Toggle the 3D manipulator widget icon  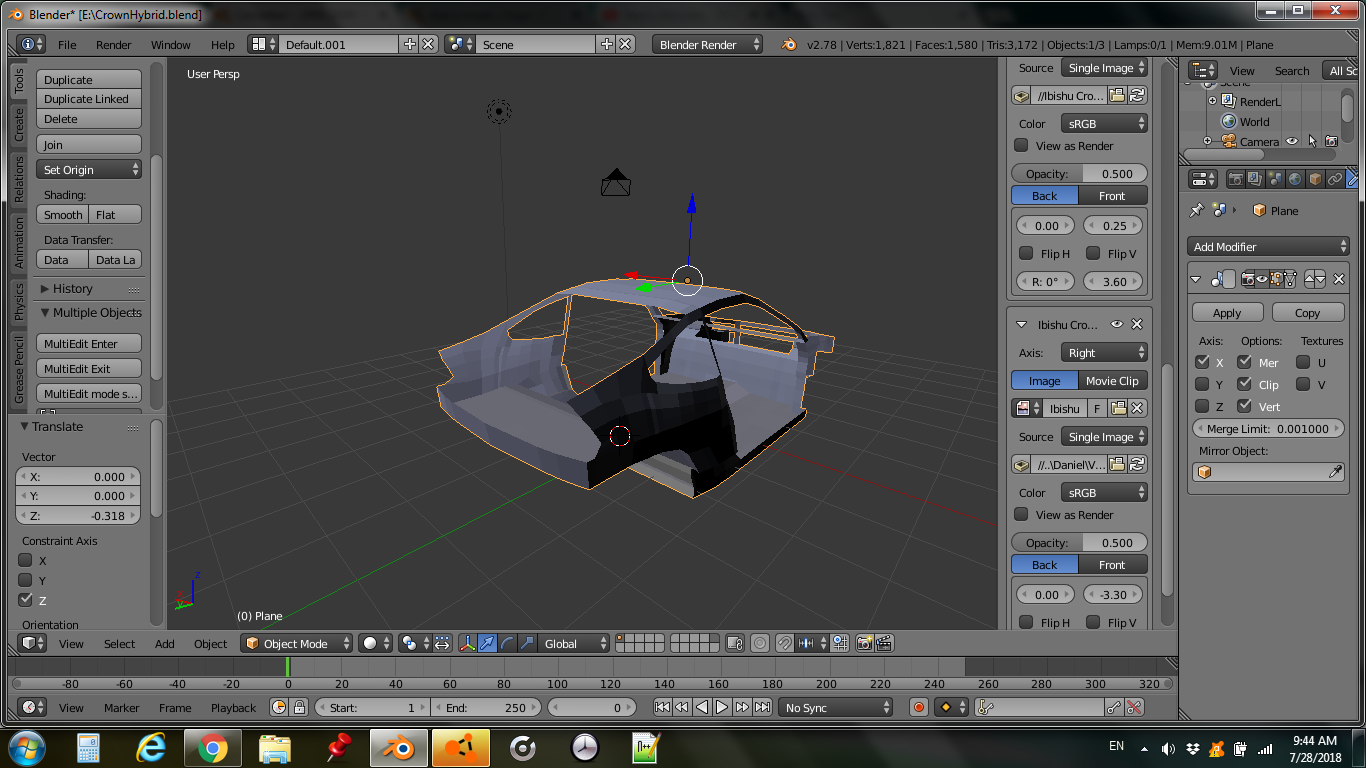click(x=467, y=643)
